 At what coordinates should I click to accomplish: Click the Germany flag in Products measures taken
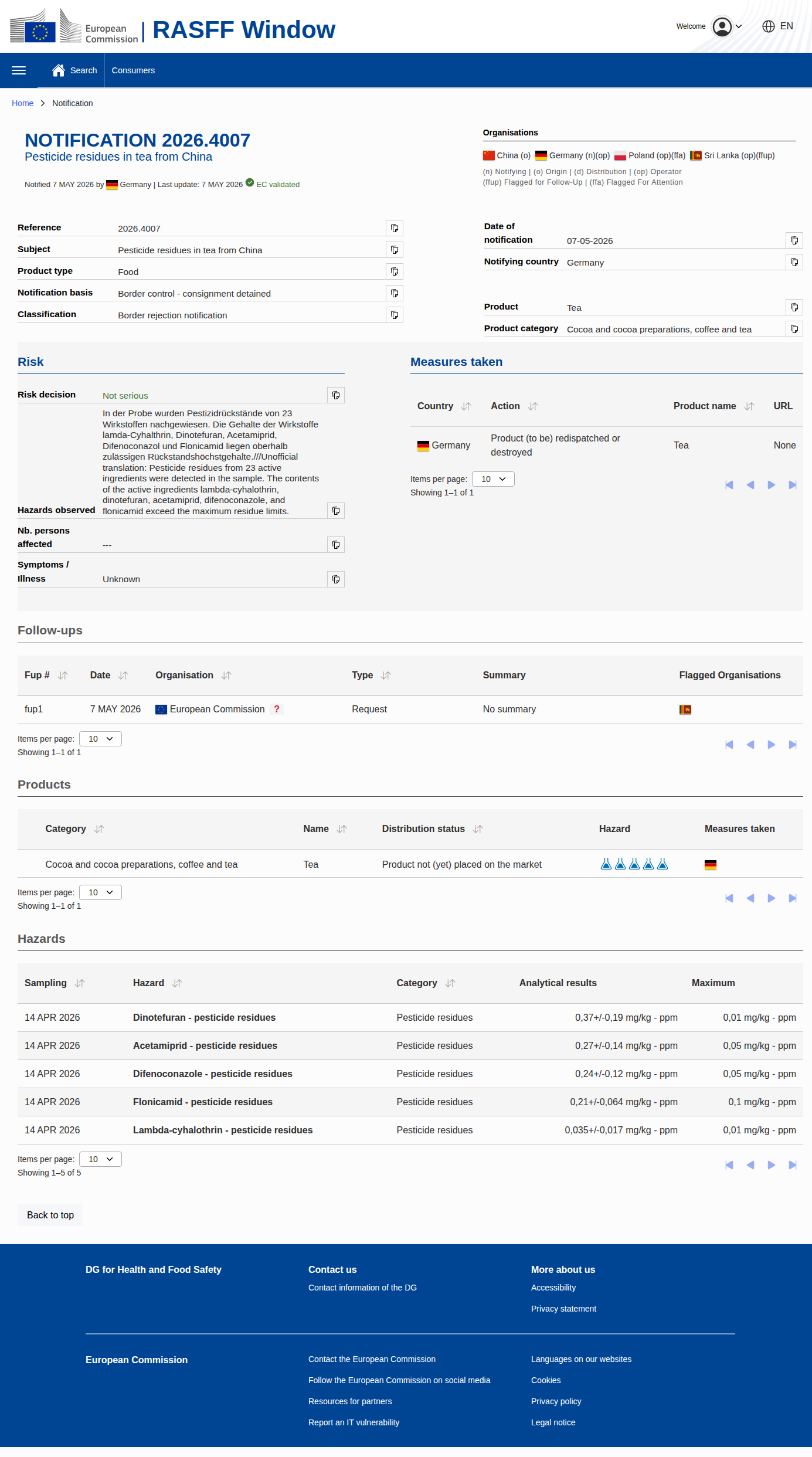711,865
